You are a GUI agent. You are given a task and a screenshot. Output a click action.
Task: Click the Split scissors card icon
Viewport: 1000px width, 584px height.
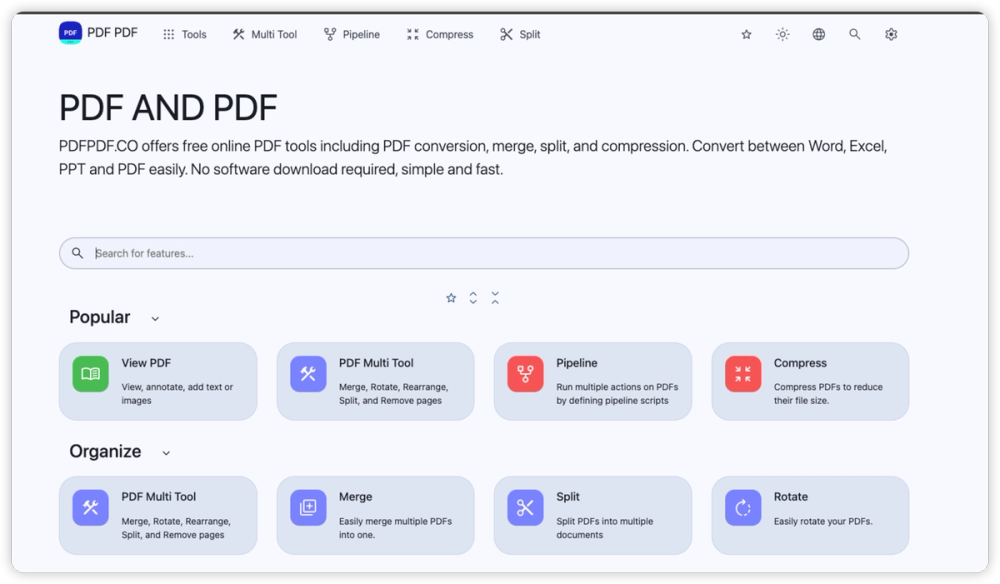coord(526,507)
